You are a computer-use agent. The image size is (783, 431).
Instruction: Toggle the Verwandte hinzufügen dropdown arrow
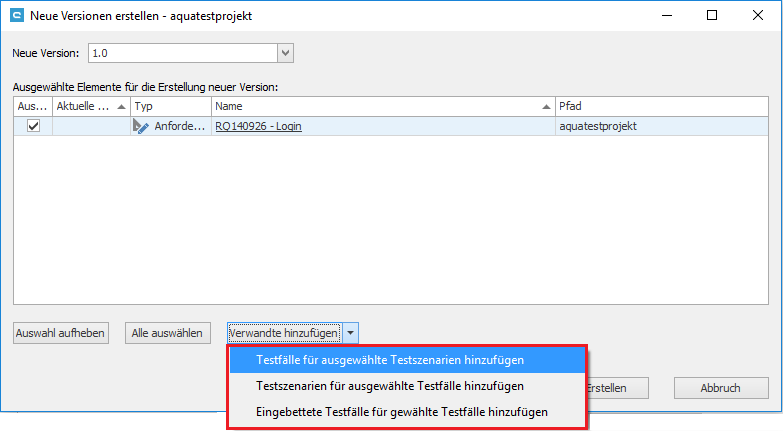350,333
